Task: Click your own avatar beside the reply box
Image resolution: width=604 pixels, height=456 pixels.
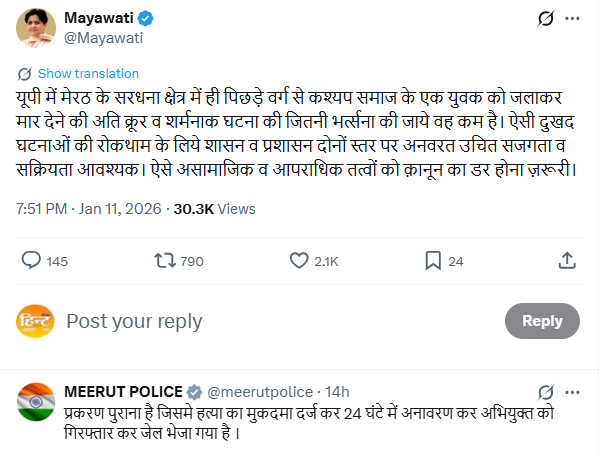Action: click(x=35, y=321)
